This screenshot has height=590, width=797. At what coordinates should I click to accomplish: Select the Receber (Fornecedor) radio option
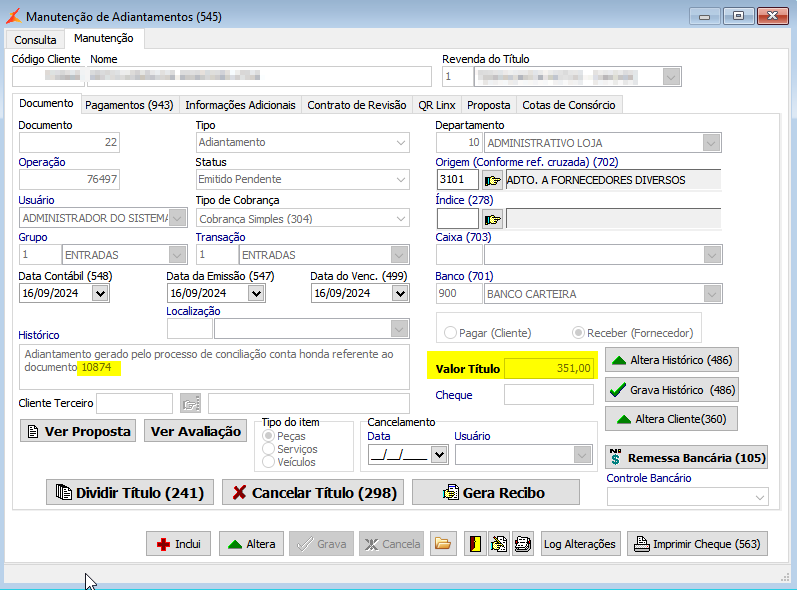point(578,332)
